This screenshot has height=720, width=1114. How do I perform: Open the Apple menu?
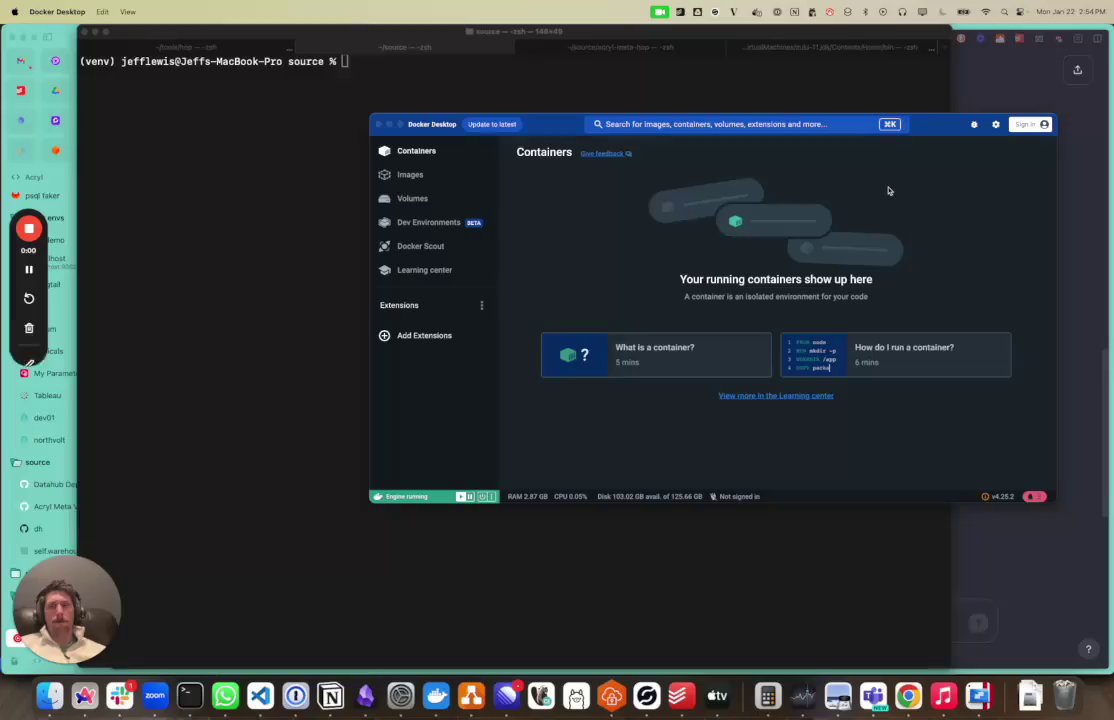pos(15,11)
